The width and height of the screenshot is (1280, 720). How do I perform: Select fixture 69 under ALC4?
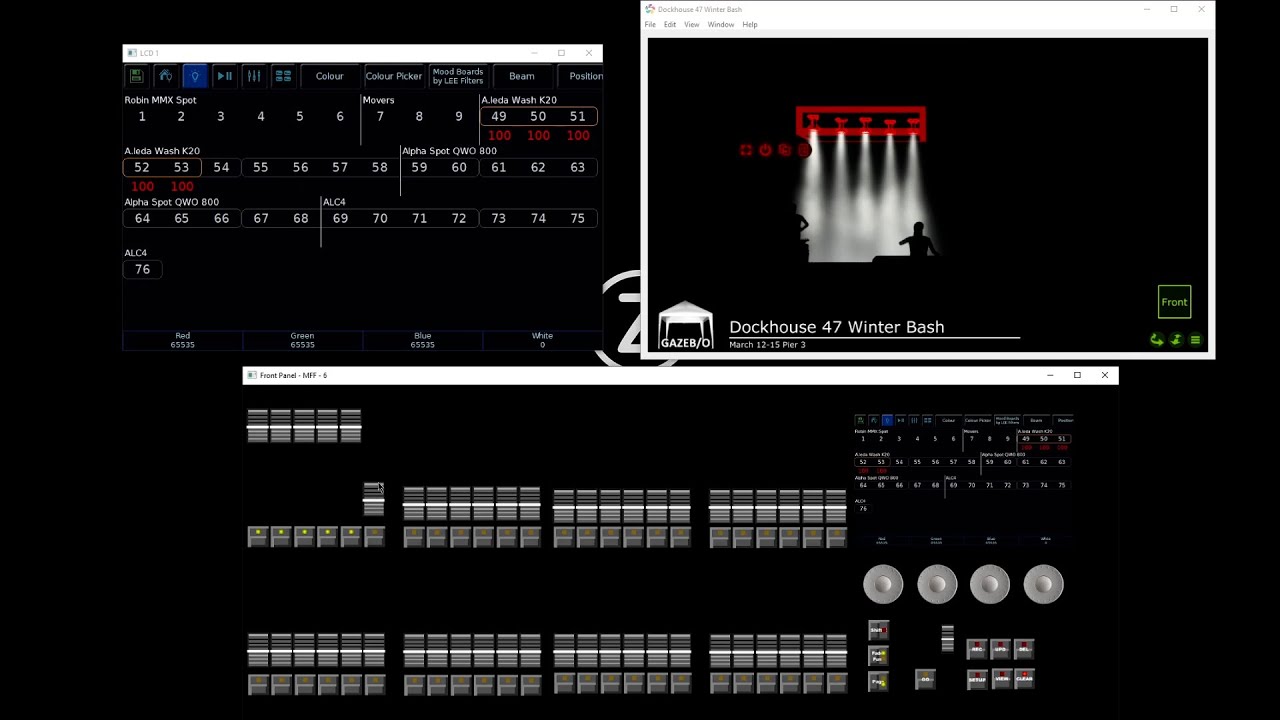(x=340, y=219)
